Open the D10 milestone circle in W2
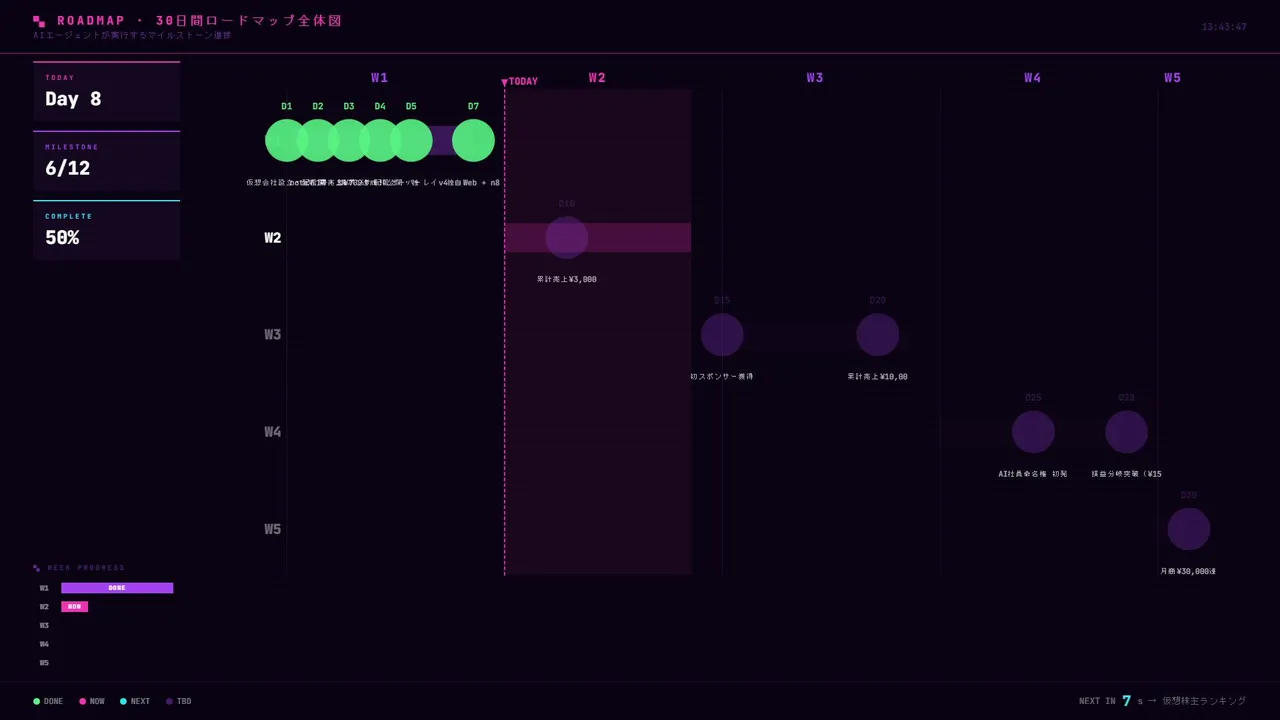The height and width of the screenshot is (720, 1280). [567, 238]
